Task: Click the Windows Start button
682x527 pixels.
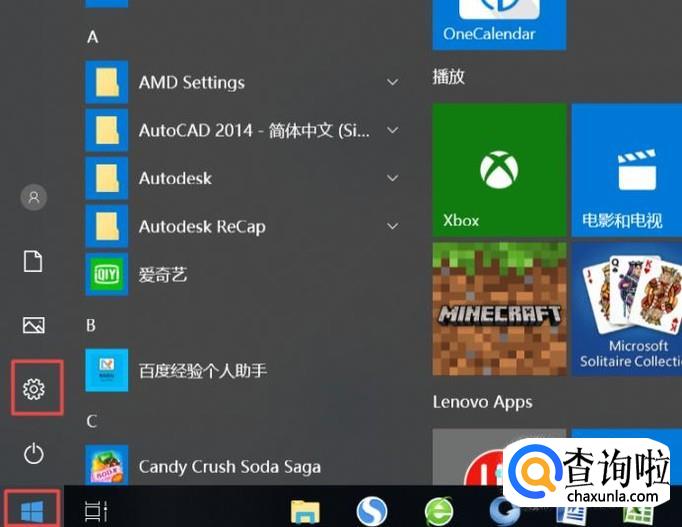Action: click(32, 511)
